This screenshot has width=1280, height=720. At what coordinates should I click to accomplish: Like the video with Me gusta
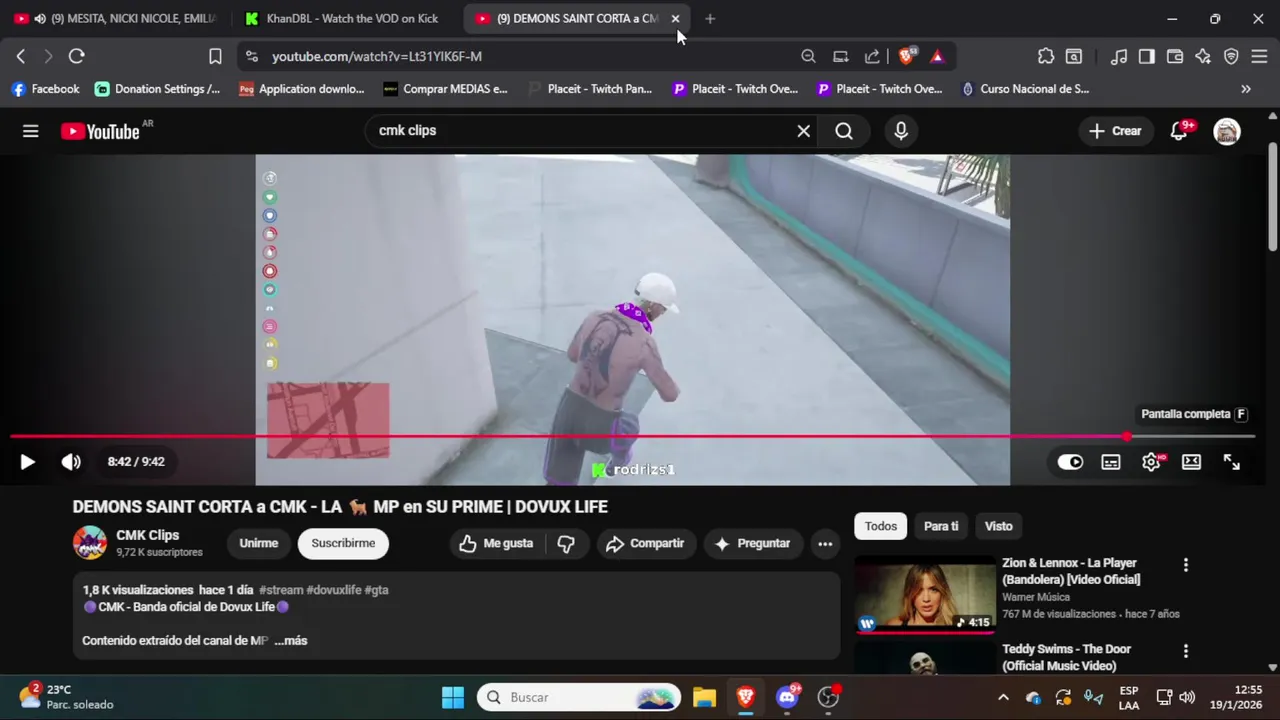pos(496,544)
